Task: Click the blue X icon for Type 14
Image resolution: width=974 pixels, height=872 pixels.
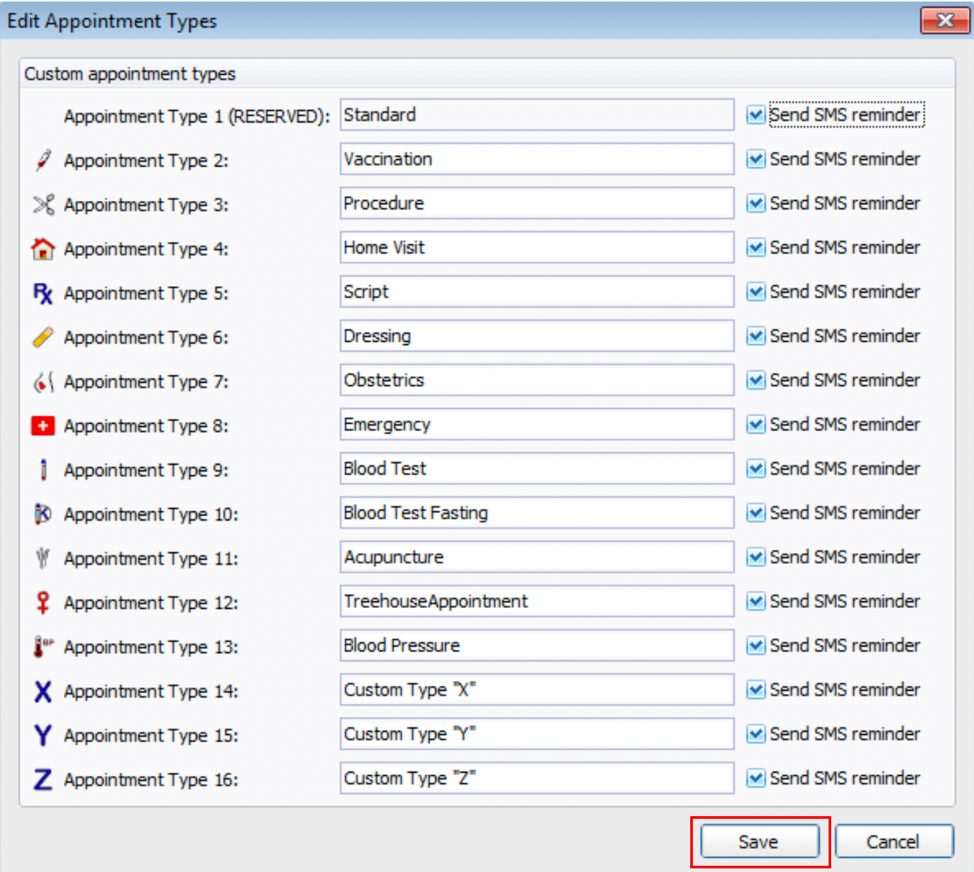Action: click(43, 691)
